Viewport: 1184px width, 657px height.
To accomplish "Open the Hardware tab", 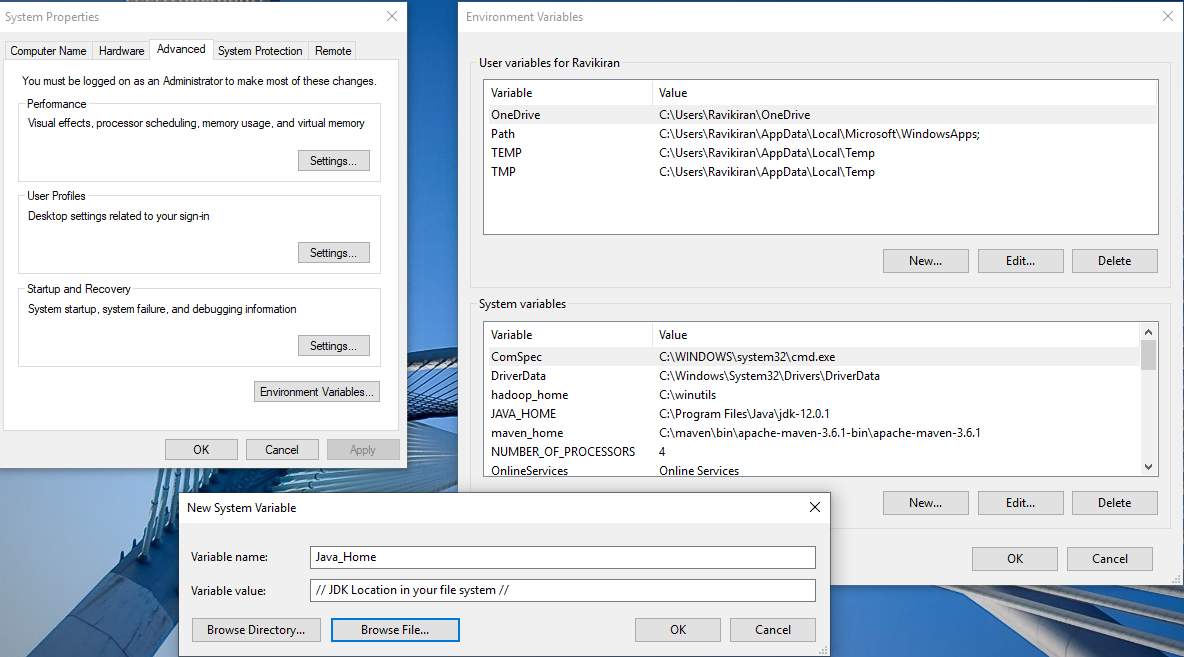I will [121, 51].
